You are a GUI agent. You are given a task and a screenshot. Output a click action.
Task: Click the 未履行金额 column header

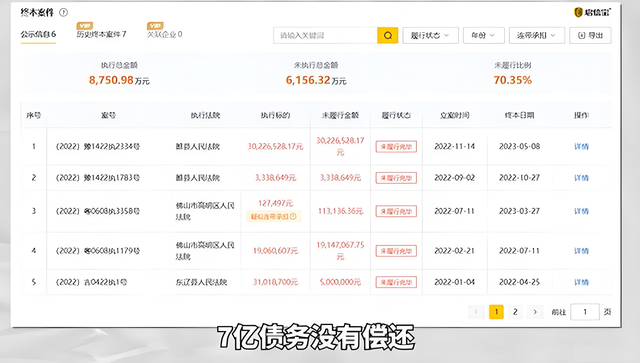[x=340, y=116]
